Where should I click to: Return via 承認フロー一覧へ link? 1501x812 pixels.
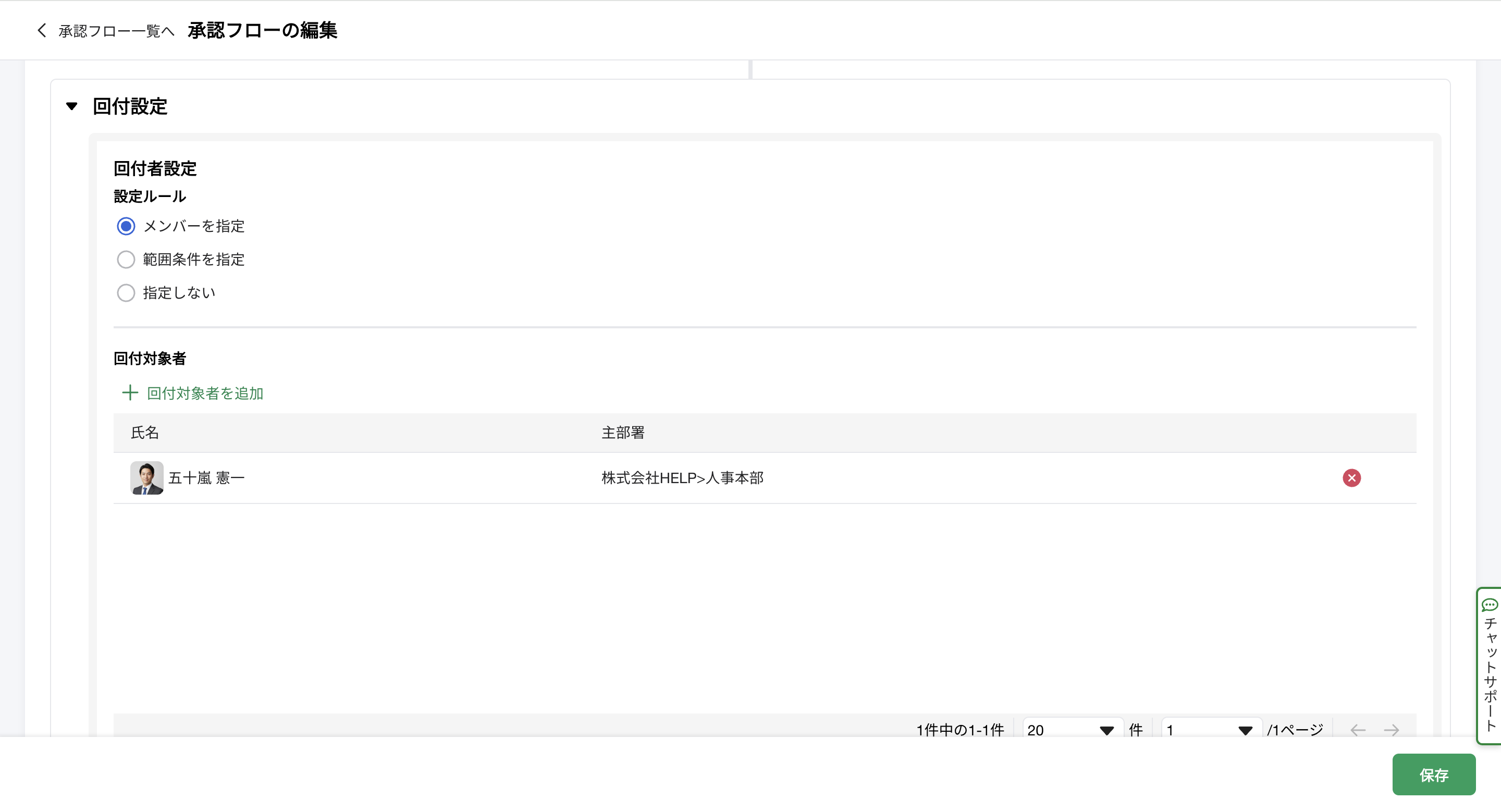pos(116,31)
